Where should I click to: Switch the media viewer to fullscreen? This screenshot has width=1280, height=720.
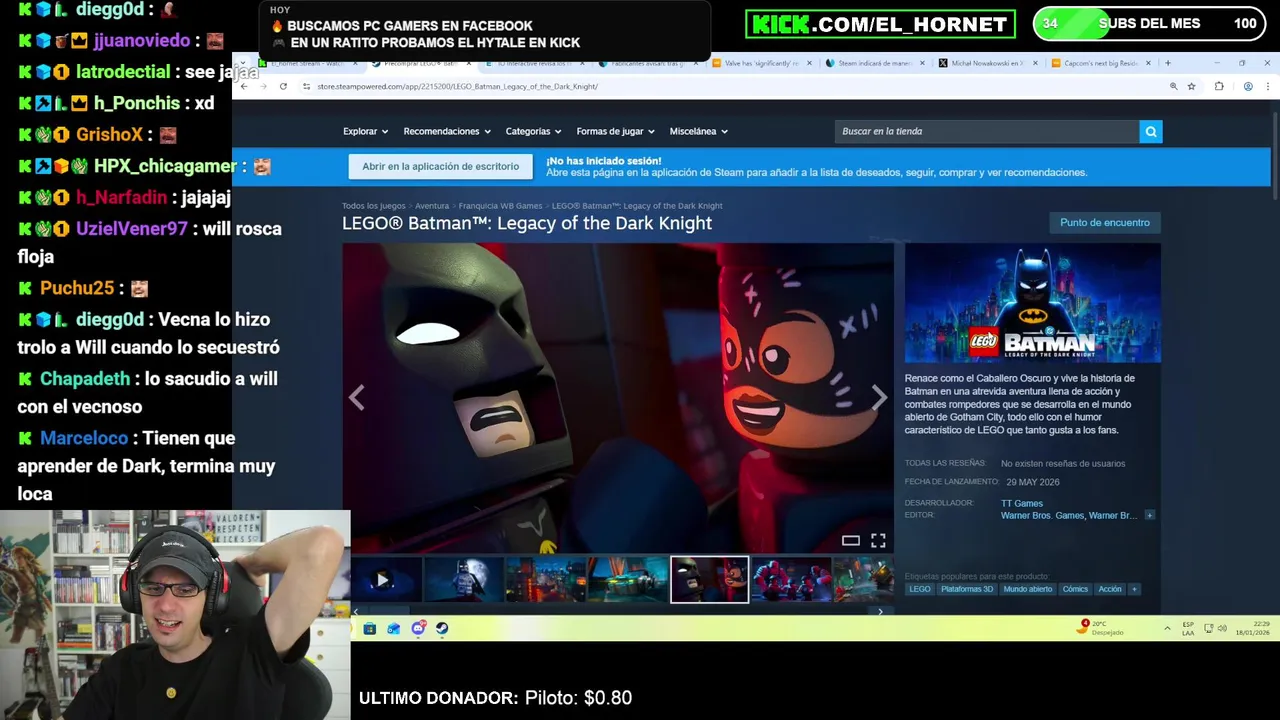tap(878, 540)
